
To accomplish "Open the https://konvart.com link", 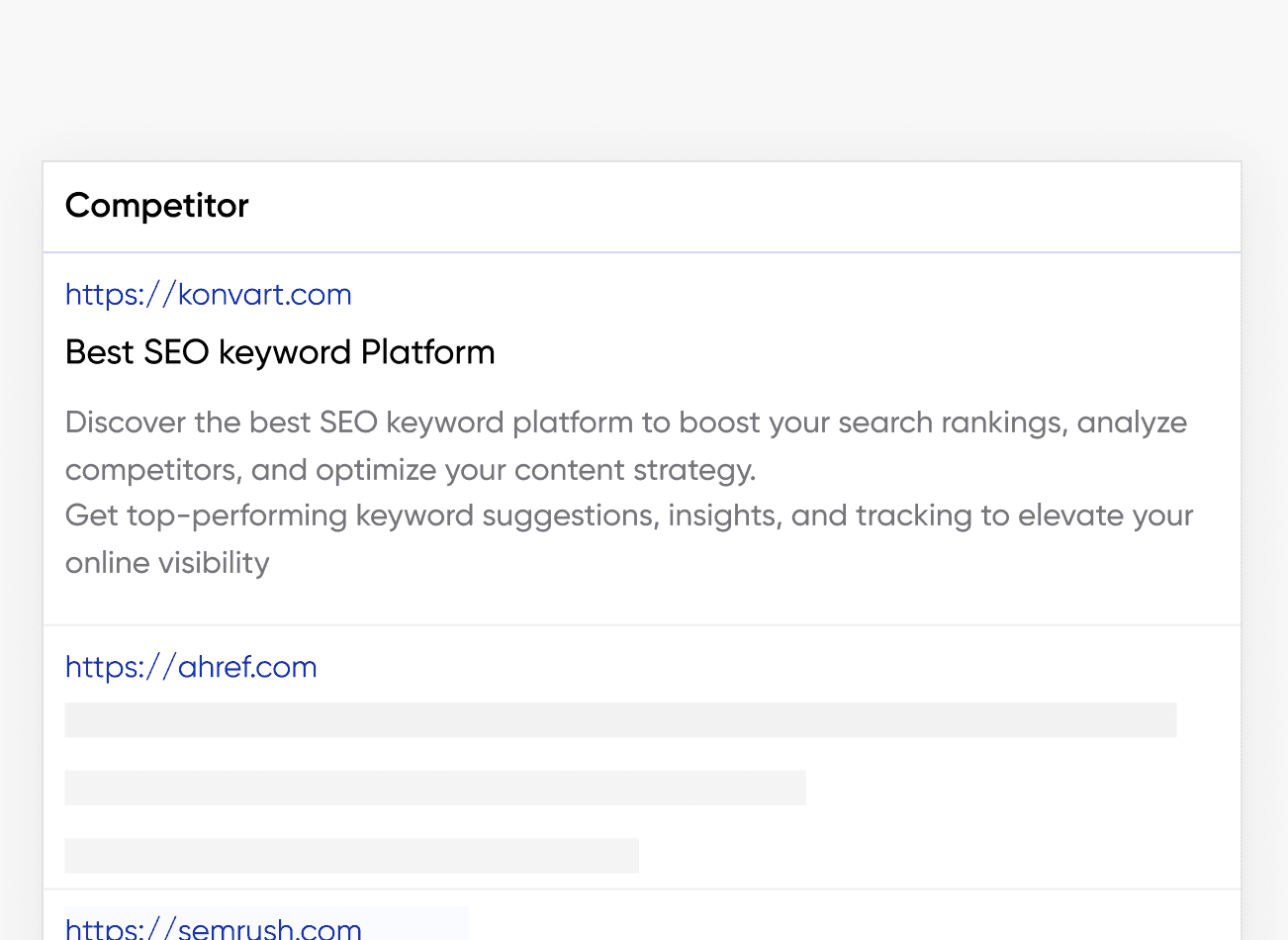I will (x=208, y=295).
